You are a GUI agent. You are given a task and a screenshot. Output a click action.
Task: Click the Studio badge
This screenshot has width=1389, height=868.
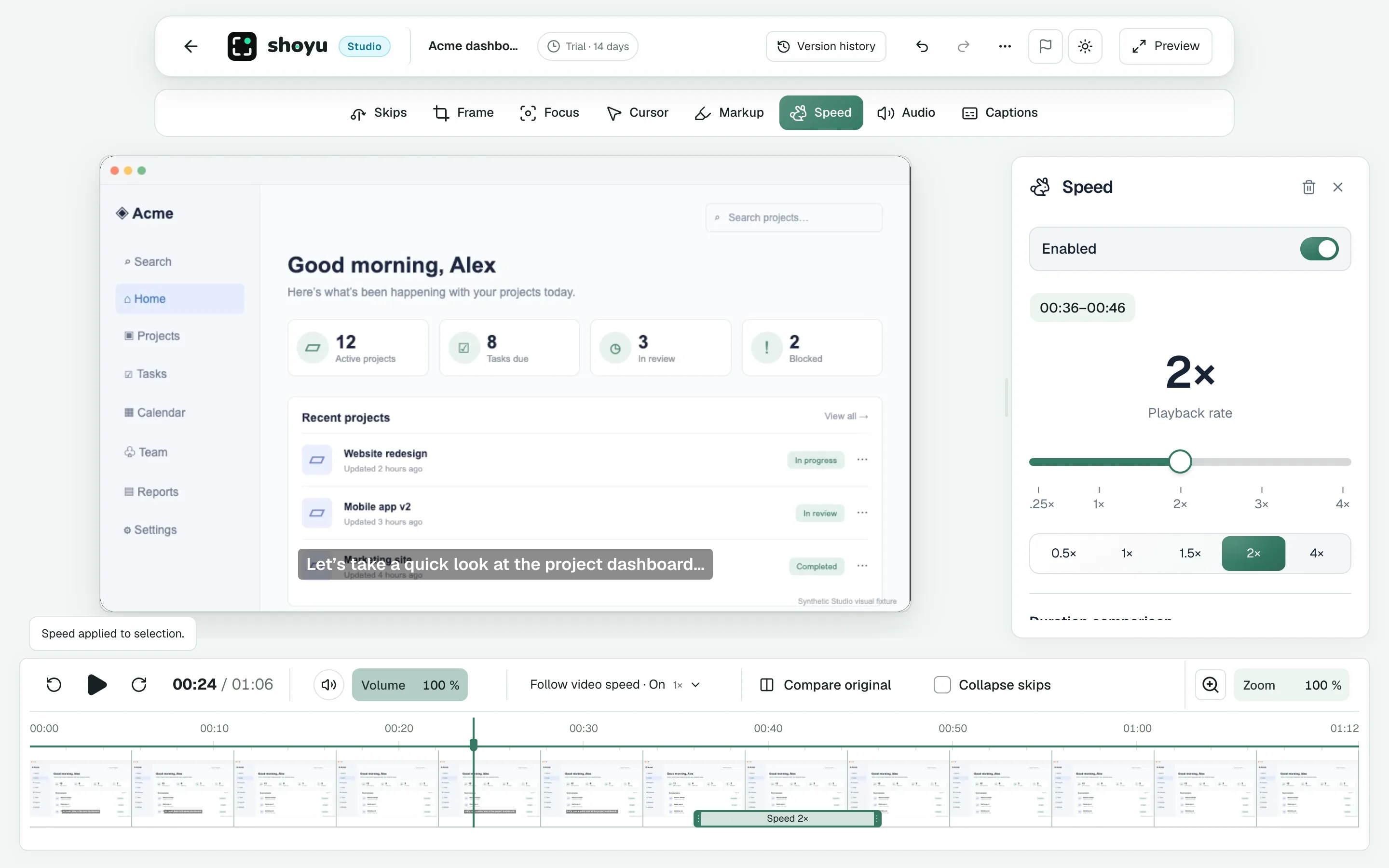(364, 46)
